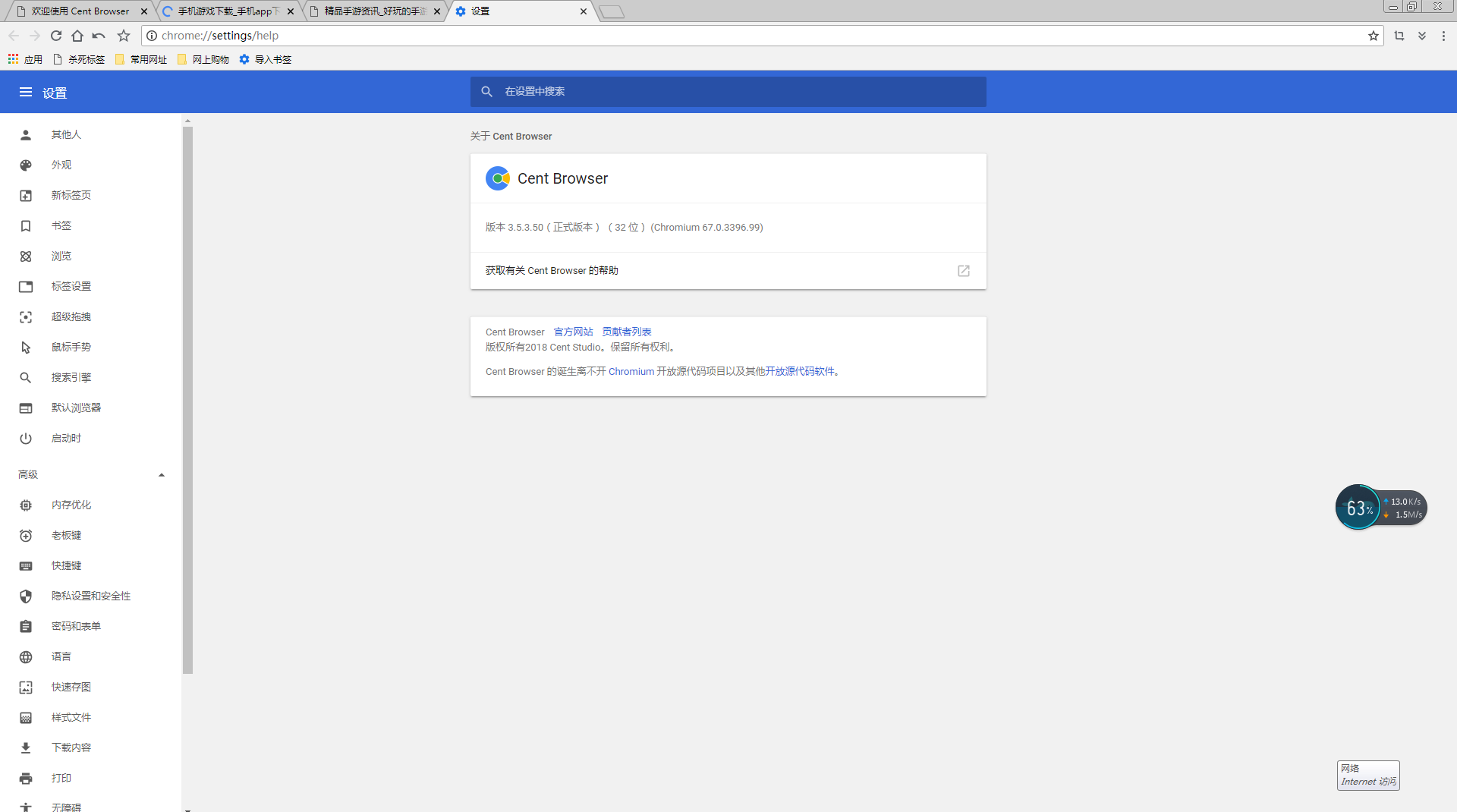The height and width of the screenshot is (812, 1457).
Task: Open the 常用网址 bookmark folder
Action: pyautogui.click(x=141, y=59)
